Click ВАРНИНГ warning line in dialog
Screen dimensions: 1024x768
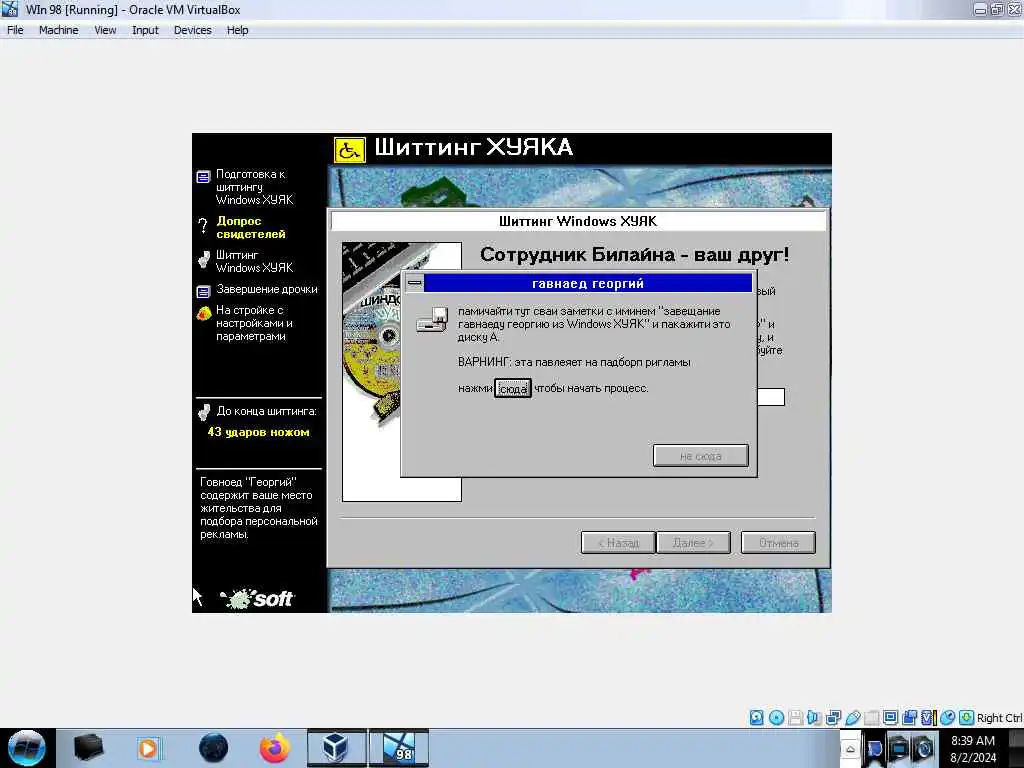pyautogui.click(x=574, y=362)
